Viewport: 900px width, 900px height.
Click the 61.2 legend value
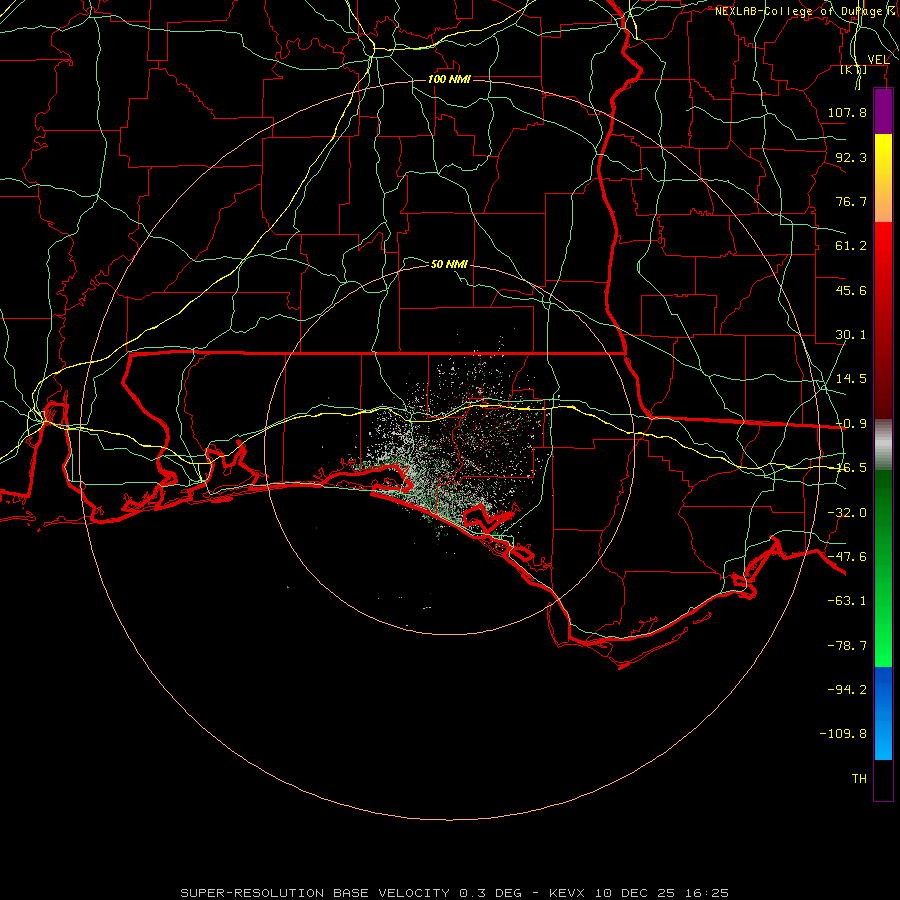851,246
